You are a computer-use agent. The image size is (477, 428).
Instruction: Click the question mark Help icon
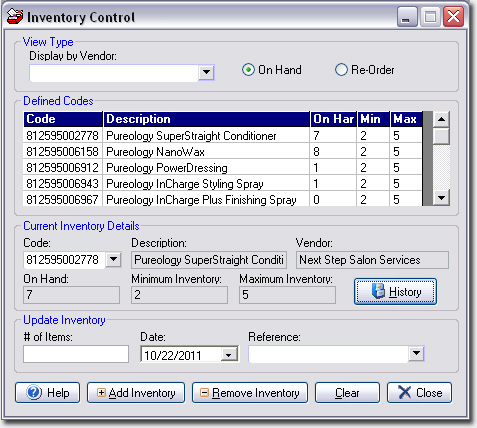coord(34,392)
